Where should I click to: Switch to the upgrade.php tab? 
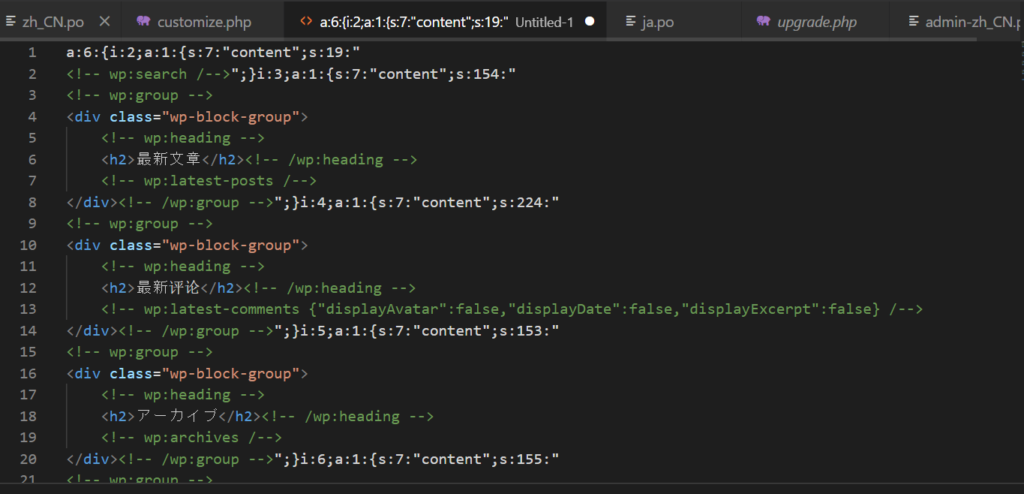pos(817,21)
